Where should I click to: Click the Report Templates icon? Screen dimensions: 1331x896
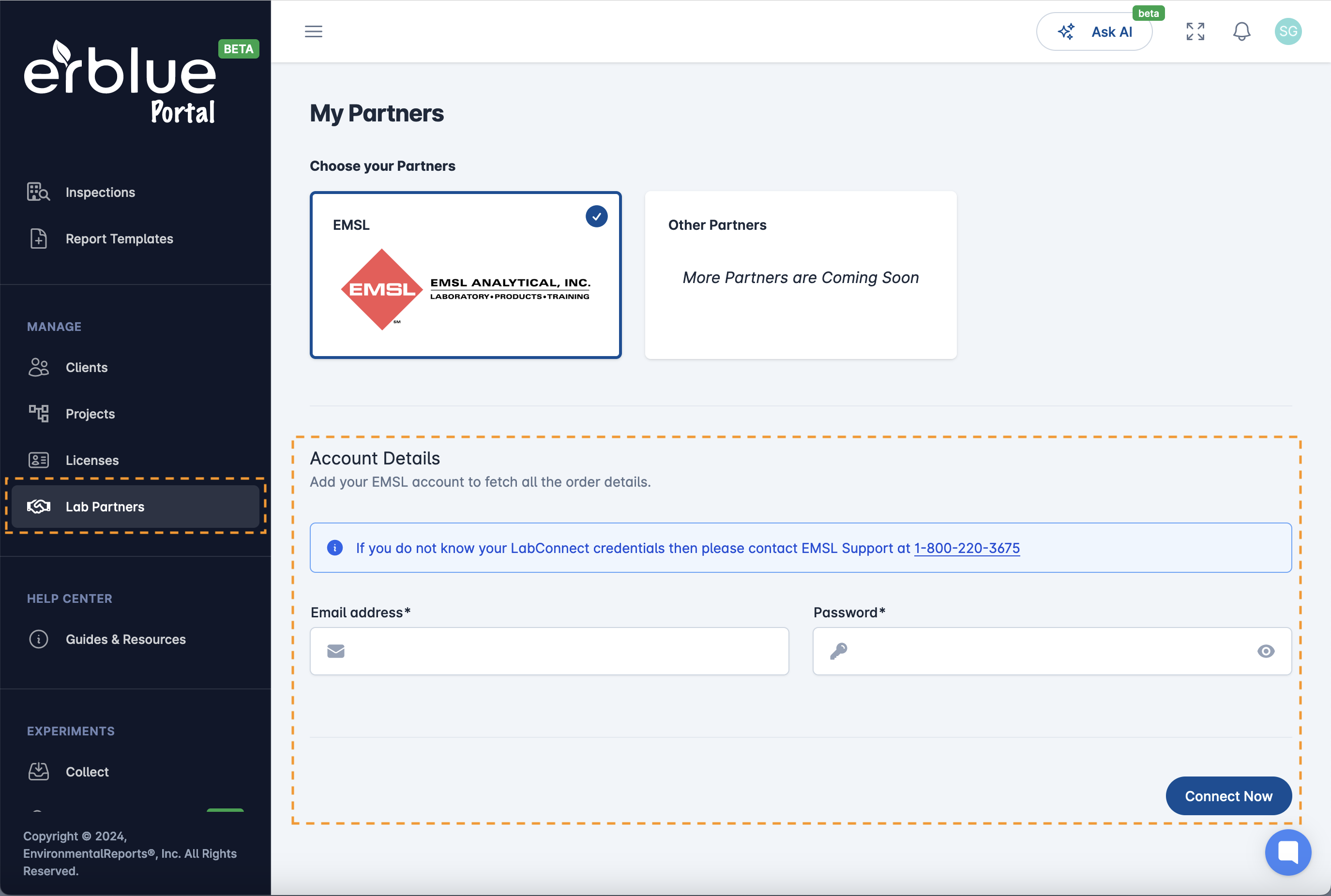(x=38, y=238)
